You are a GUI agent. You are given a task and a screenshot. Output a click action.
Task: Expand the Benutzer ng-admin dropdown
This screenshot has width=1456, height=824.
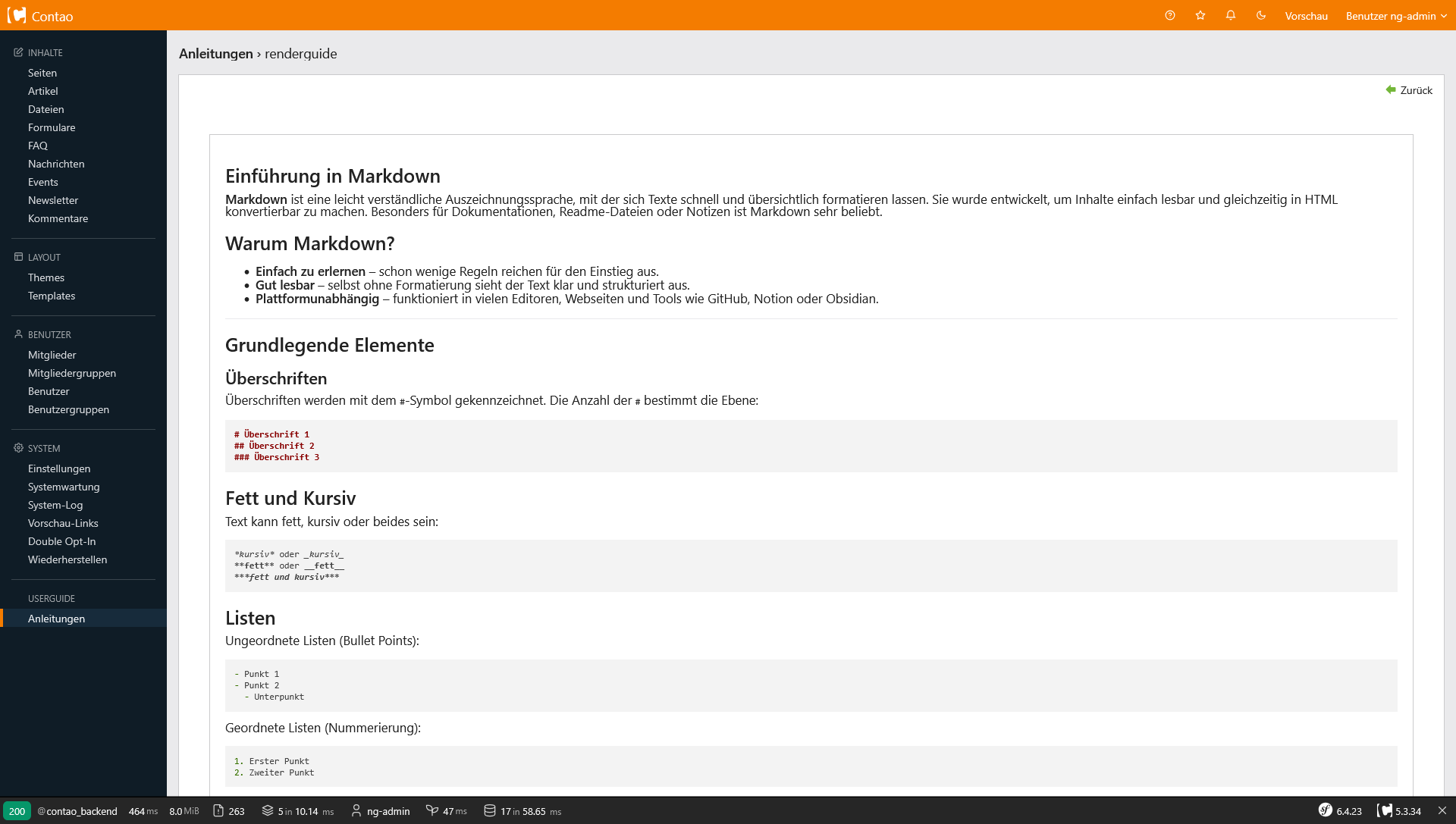click(1396, 16)
